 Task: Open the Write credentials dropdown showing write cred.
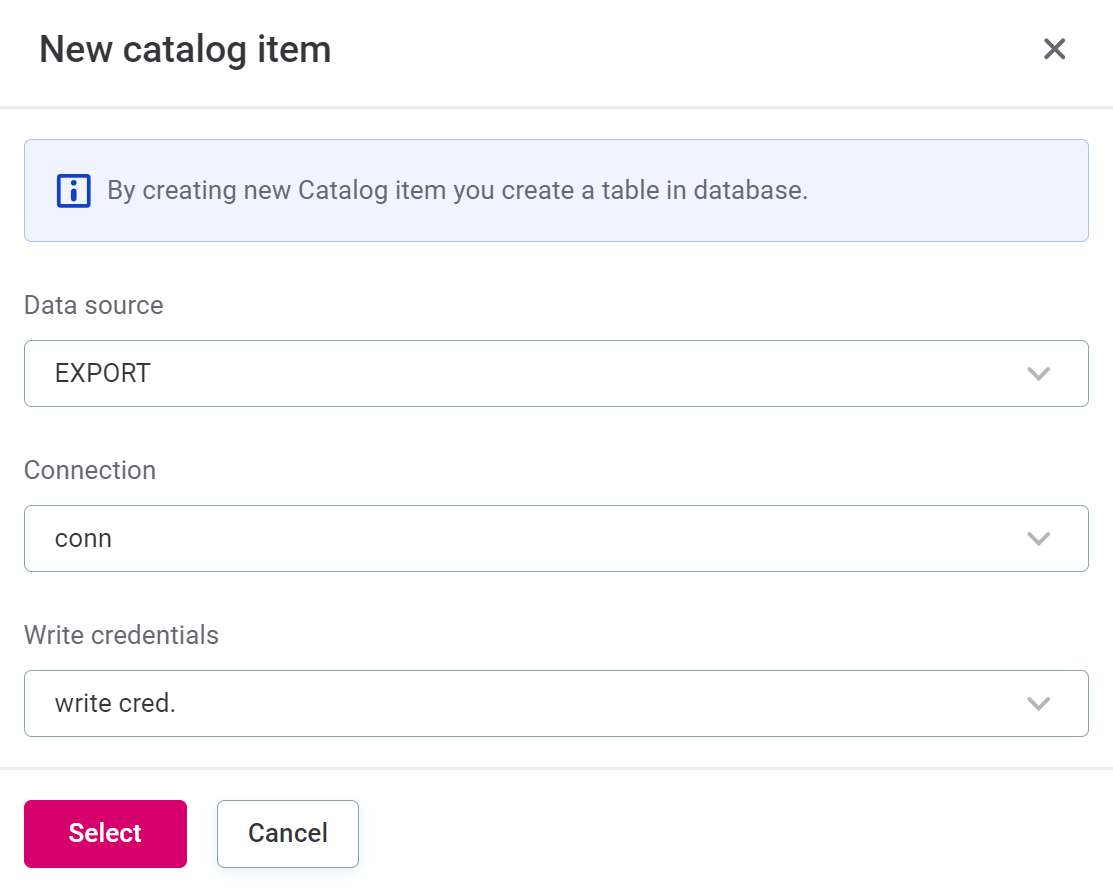[556, 703]
